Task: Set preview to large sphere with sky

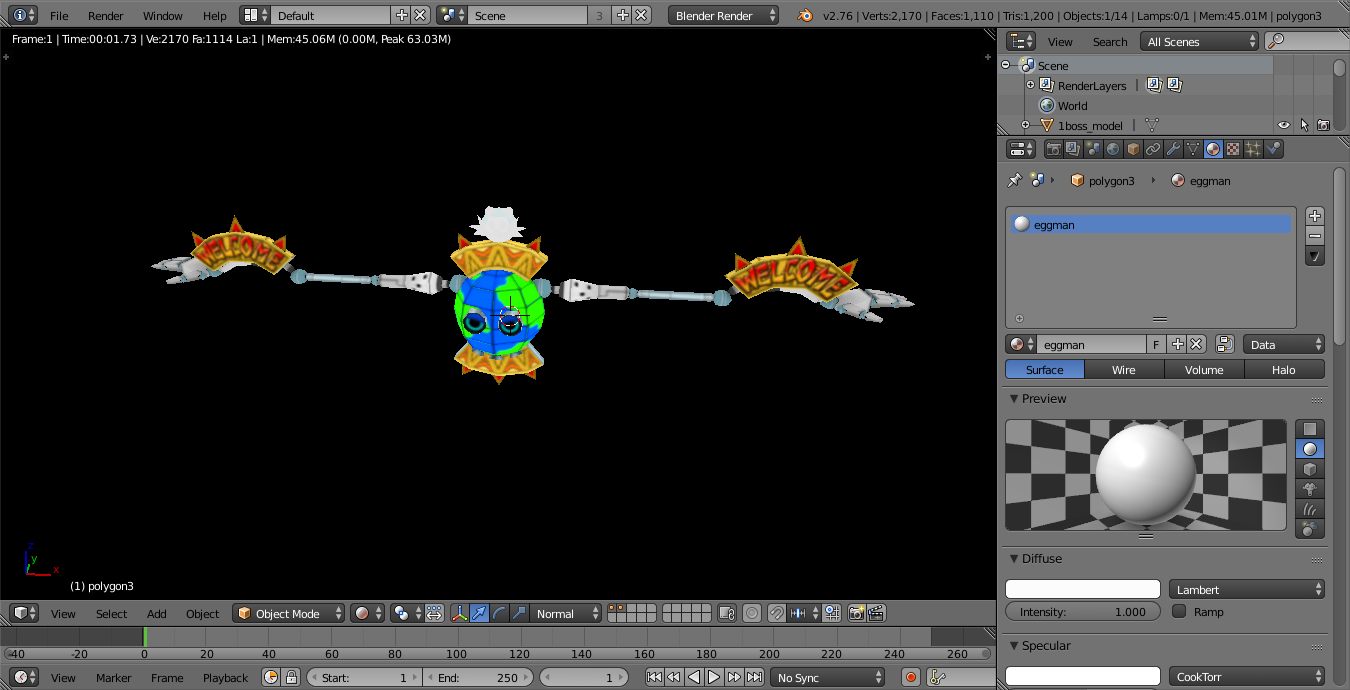Action: [1310, 529]
